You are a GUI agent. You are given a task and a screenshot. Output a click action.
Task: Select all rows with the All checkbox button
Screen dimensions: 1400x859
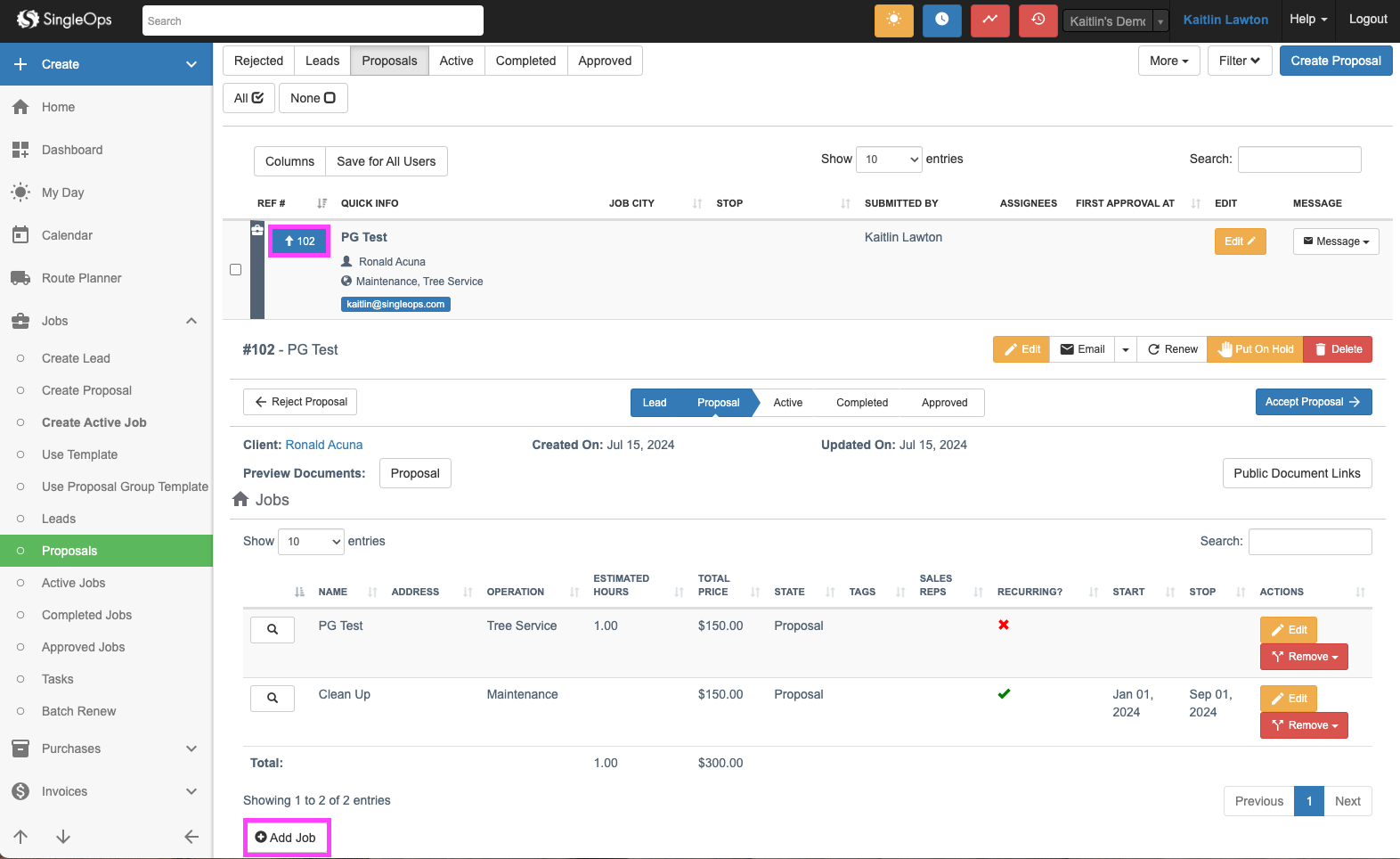248,98
